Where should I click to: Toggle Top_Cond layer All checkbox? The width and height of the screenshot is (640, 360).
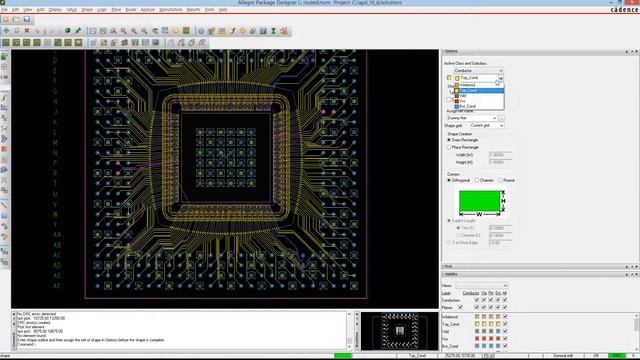(x=505, y=324)
